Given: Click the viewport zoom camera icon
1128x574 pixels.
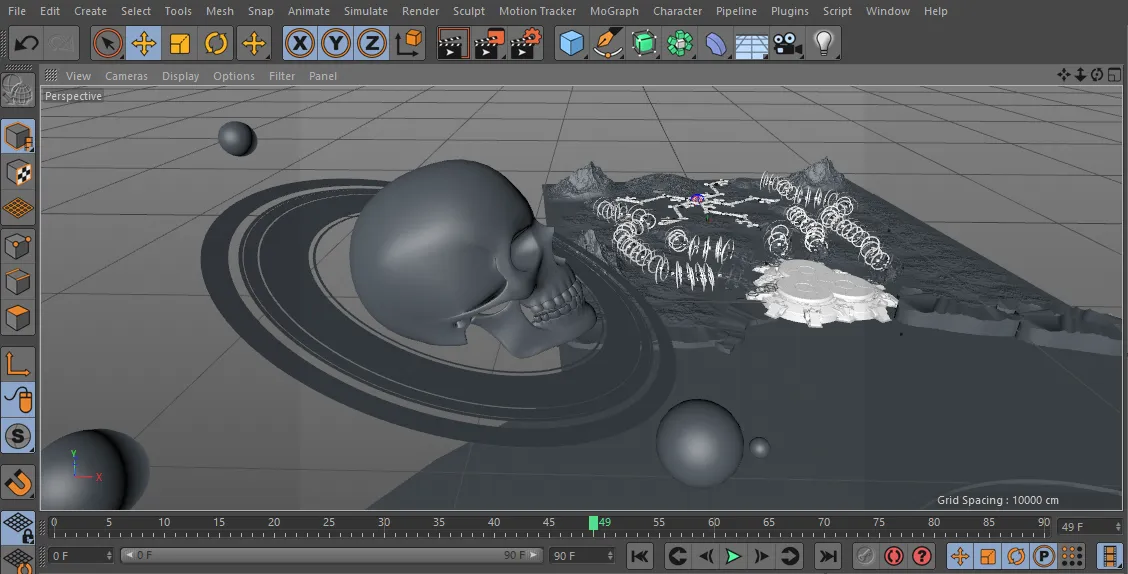Looking at the screenshot, I should click(x=1081, y=75).
